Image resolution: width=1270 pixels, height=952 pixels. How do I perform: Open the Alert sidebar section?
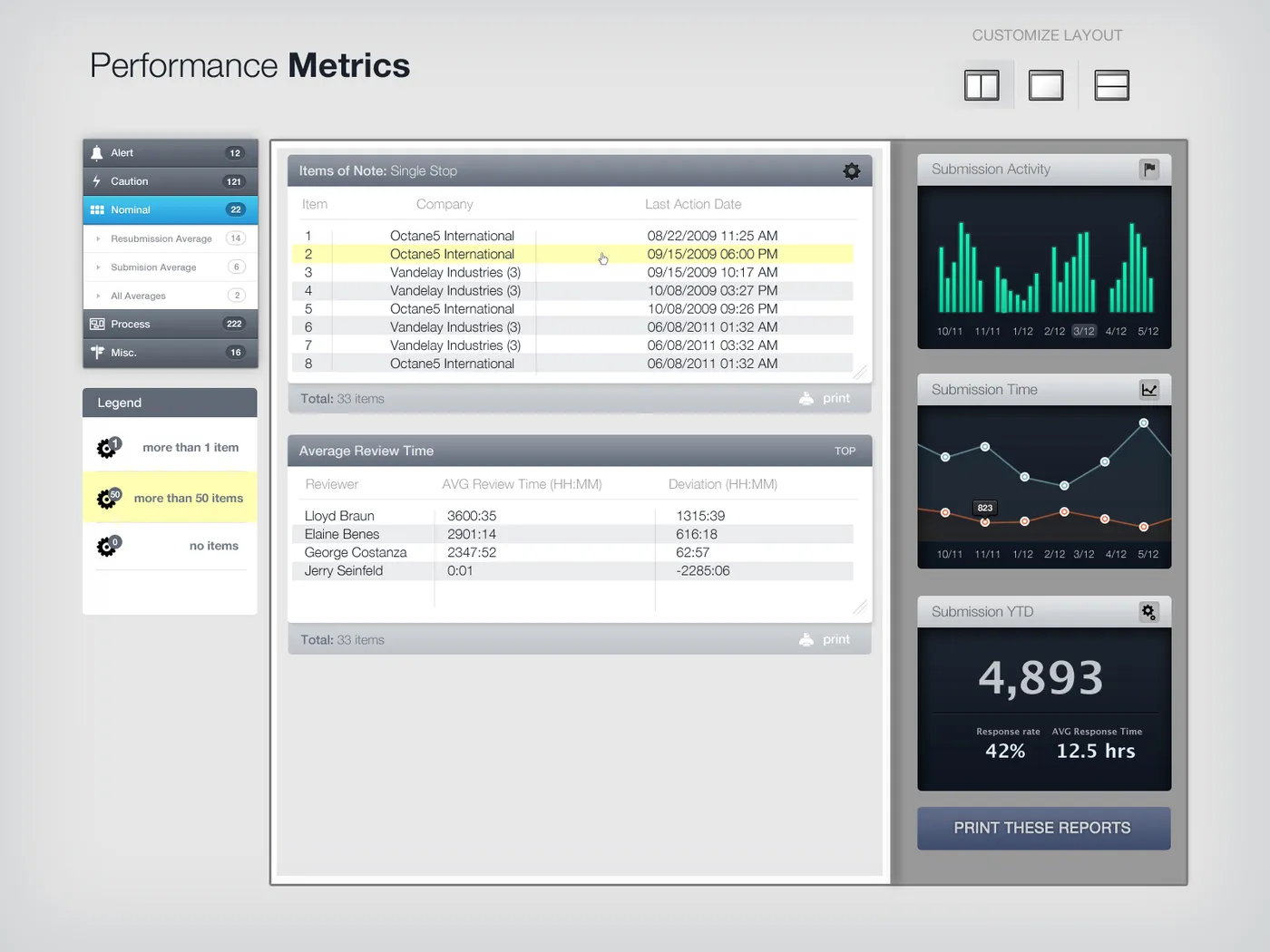pyautogui.click(x=171, y=153)
